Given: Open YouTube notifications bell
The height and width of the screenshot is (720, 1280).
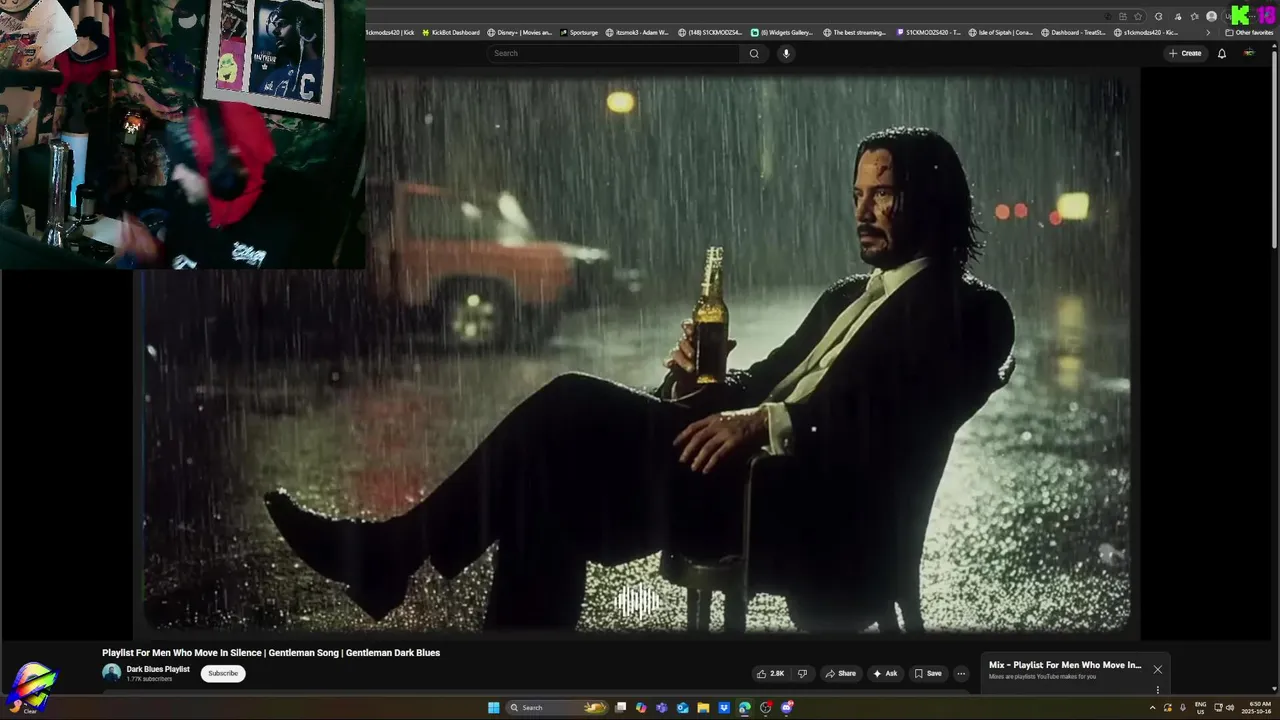Looking at the screenshot, I should pos(1221,53).
